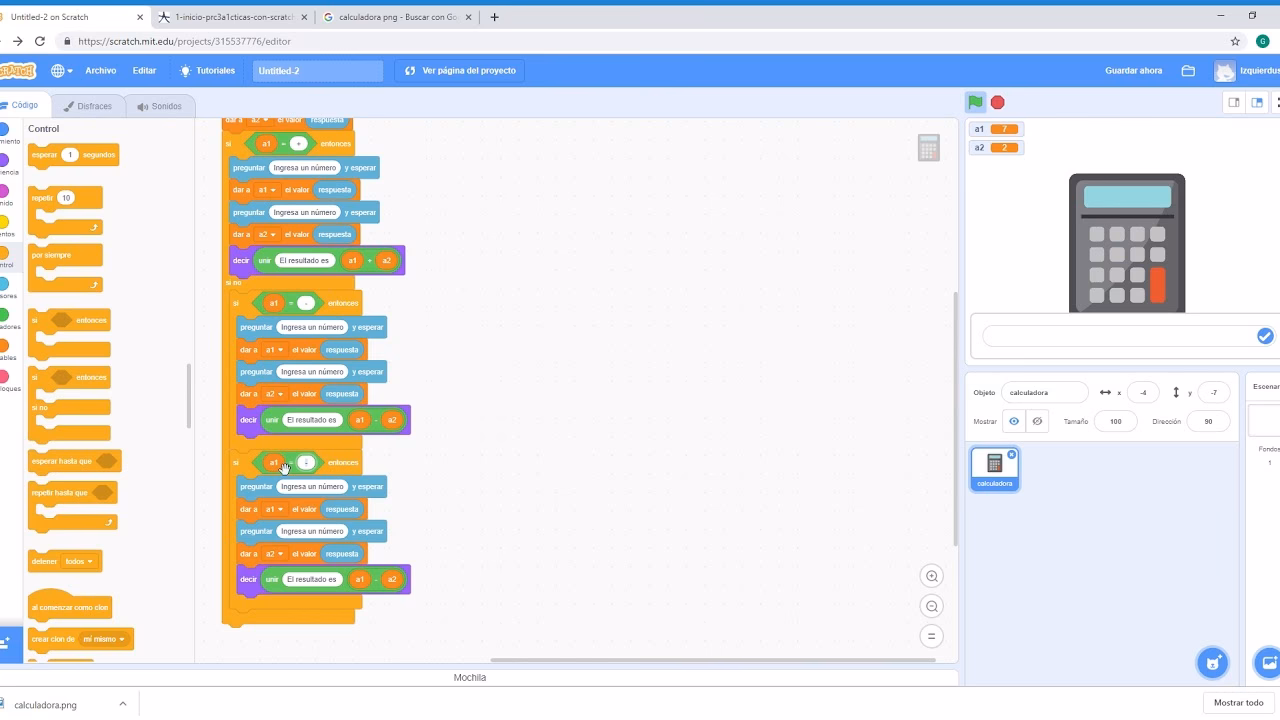The height and width of the screenshot is (720, 1280).
Task: Open the backdrop chooser icon
Action: tap(1268, 662)
